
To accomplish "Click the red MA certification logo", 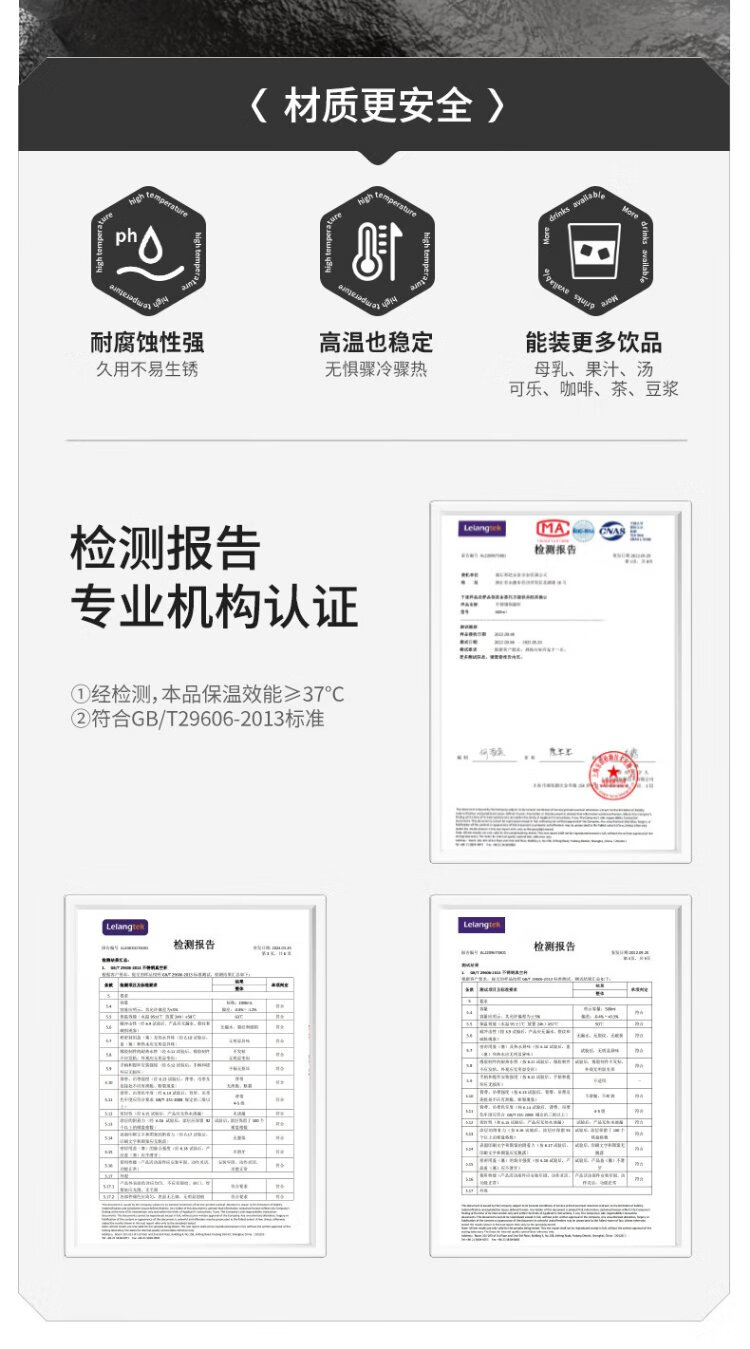I will [553, 529].
